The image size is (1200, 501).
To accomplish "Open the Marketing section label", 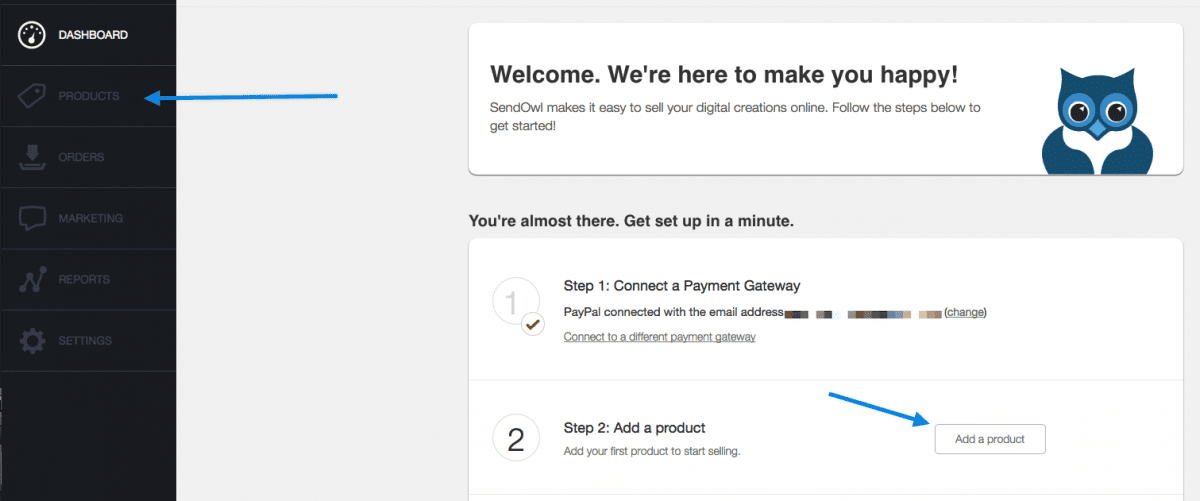I will click(x=91, y=218).
